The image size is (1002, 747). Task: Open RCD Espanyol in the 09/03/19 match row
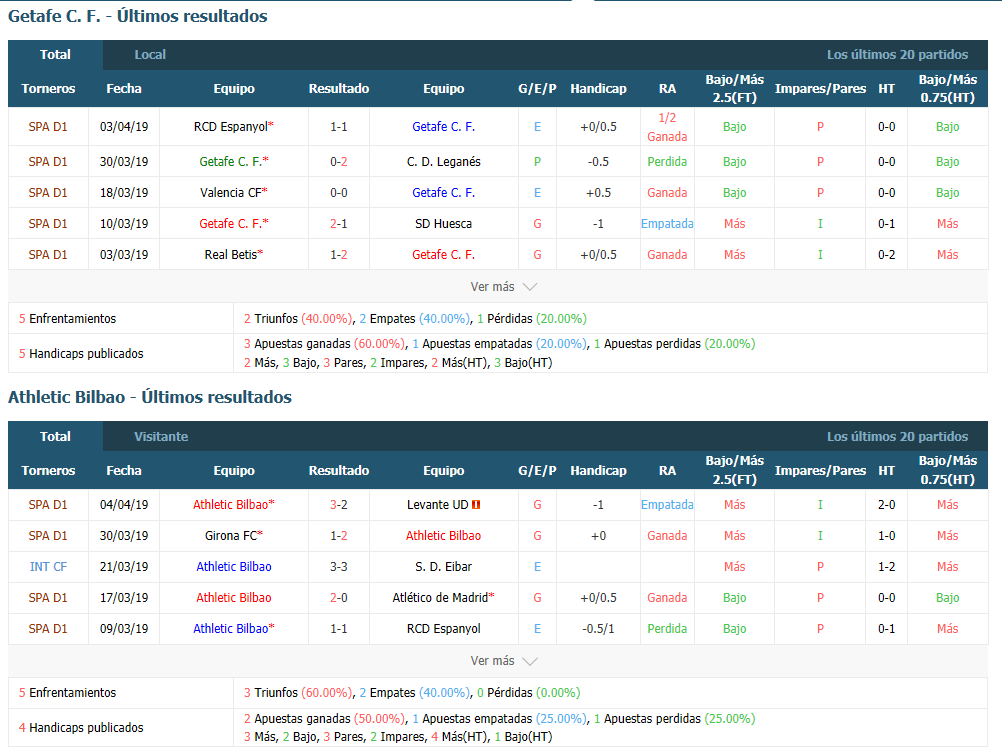point(443,628)
